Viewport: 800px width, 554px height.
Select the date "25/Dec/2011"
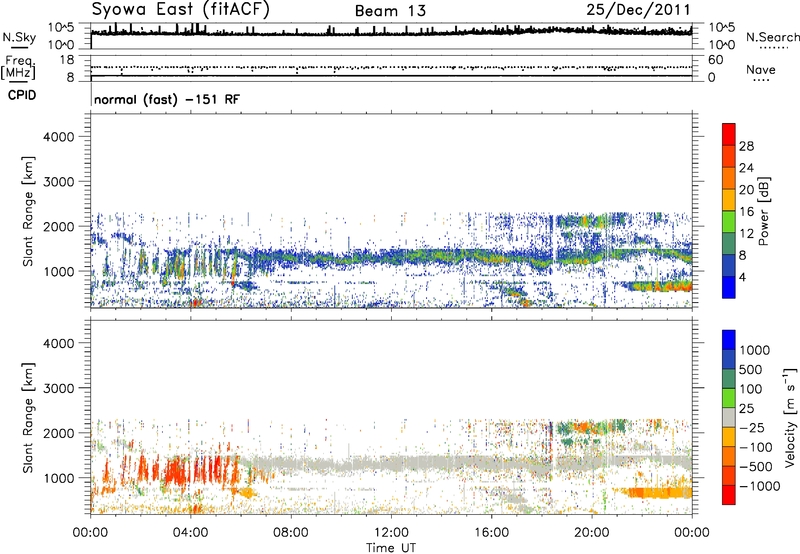point(638,10)
